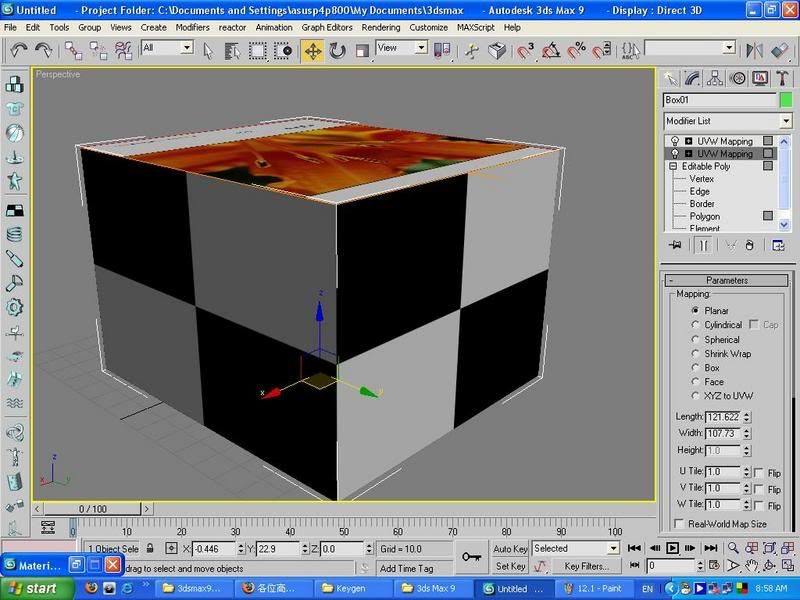Activate the Select Object arrow tool

point(208,51)
